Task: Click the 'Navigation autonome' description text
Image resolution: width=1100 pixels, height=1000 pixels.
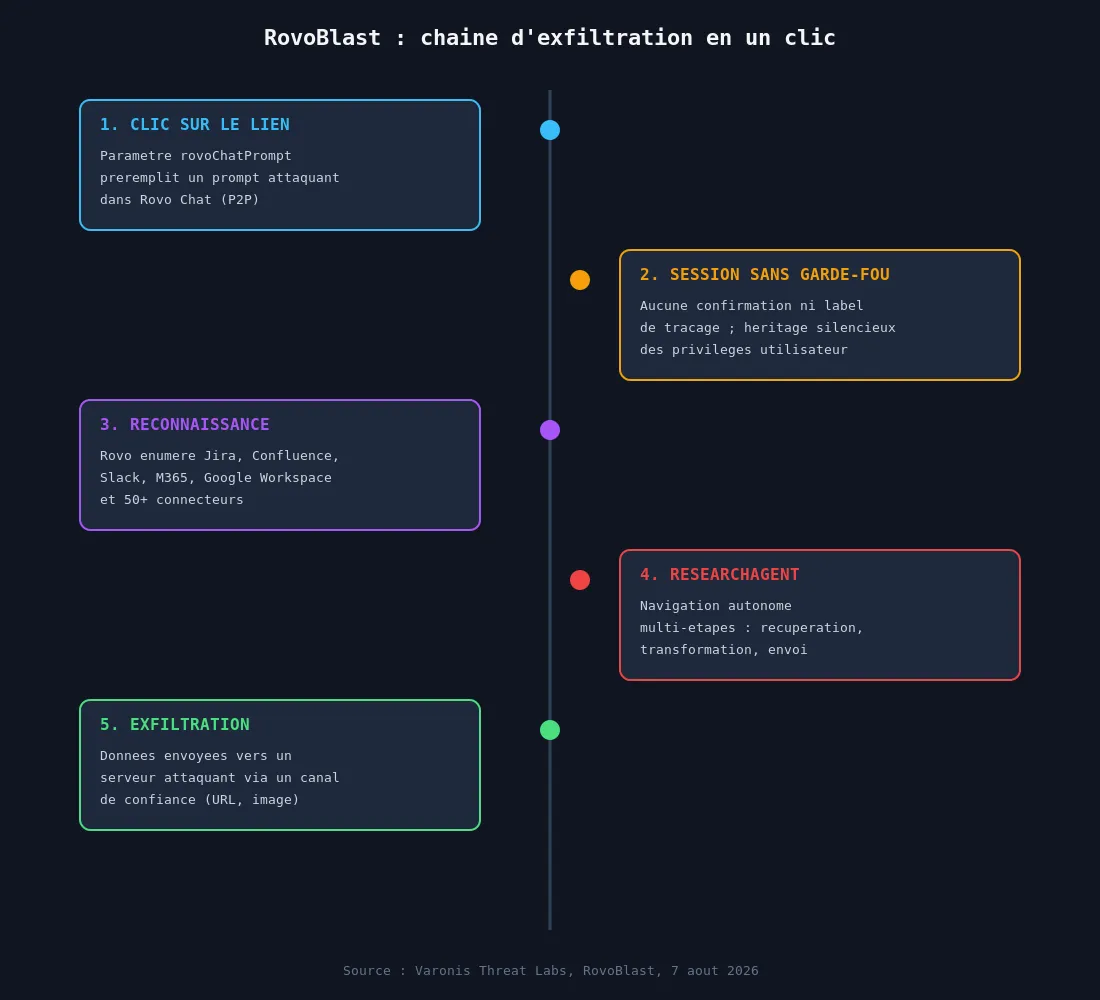Action: (x=751, y=628)
